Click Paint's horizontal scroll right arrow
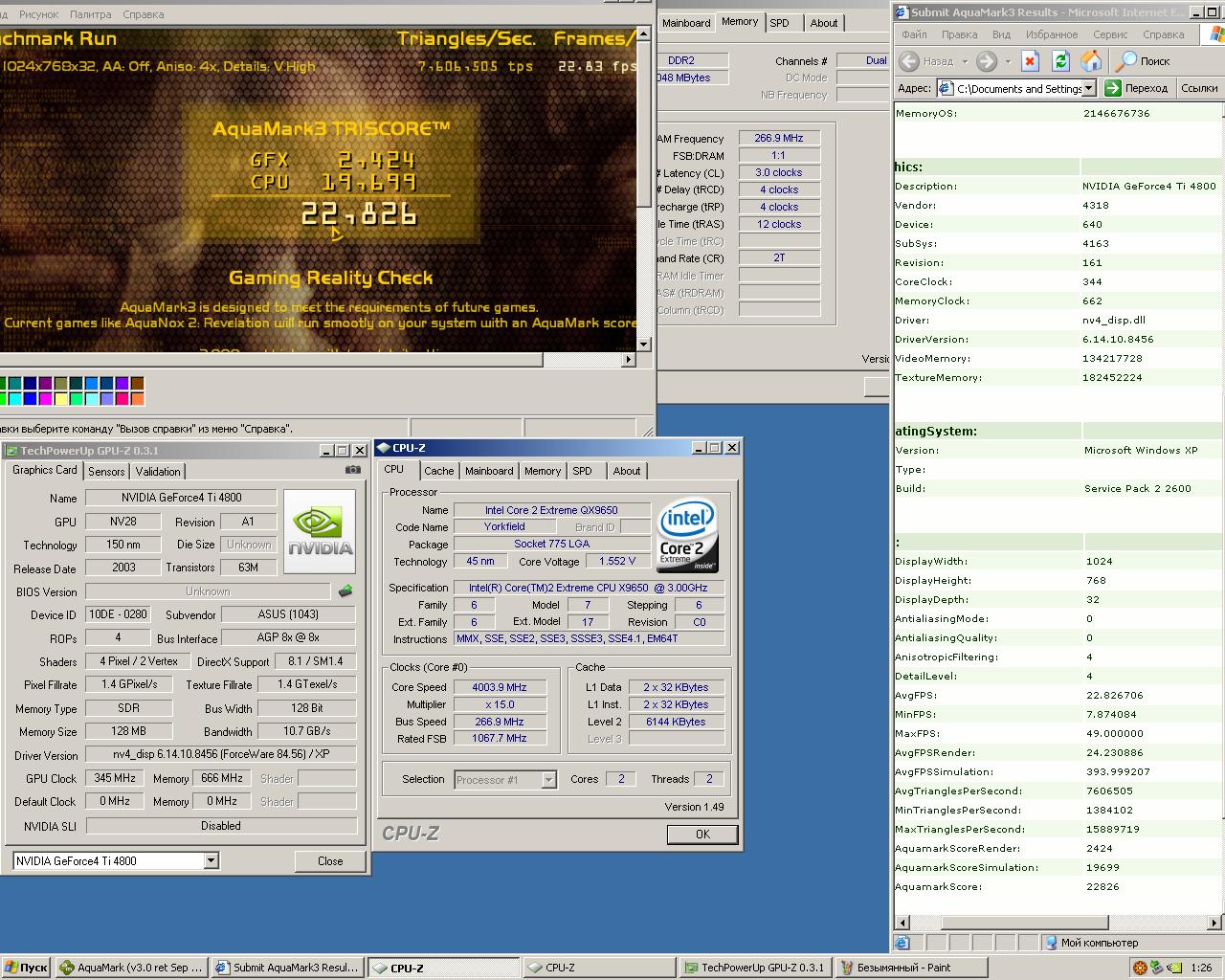1225x980 pixels. [x=629, y=360]
